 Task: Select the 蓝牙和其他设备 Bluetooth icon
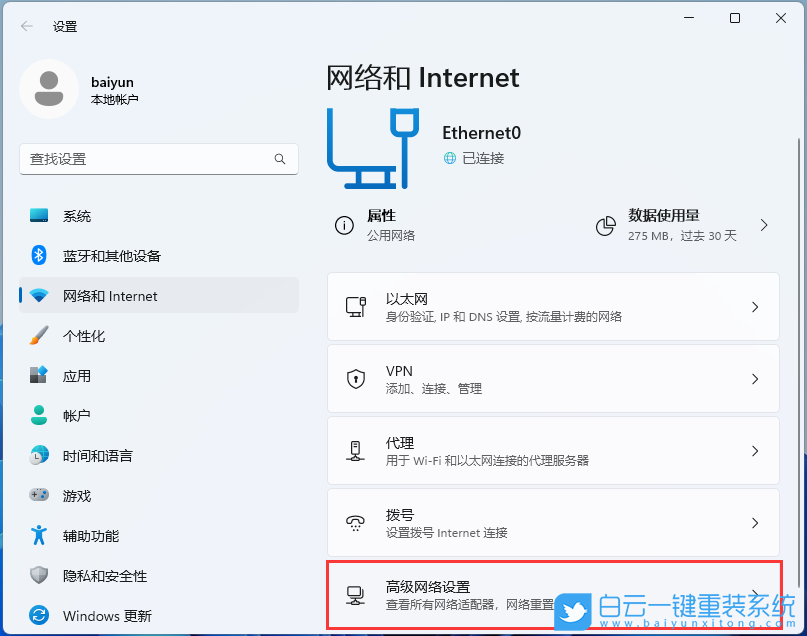(x=37, y=256)
